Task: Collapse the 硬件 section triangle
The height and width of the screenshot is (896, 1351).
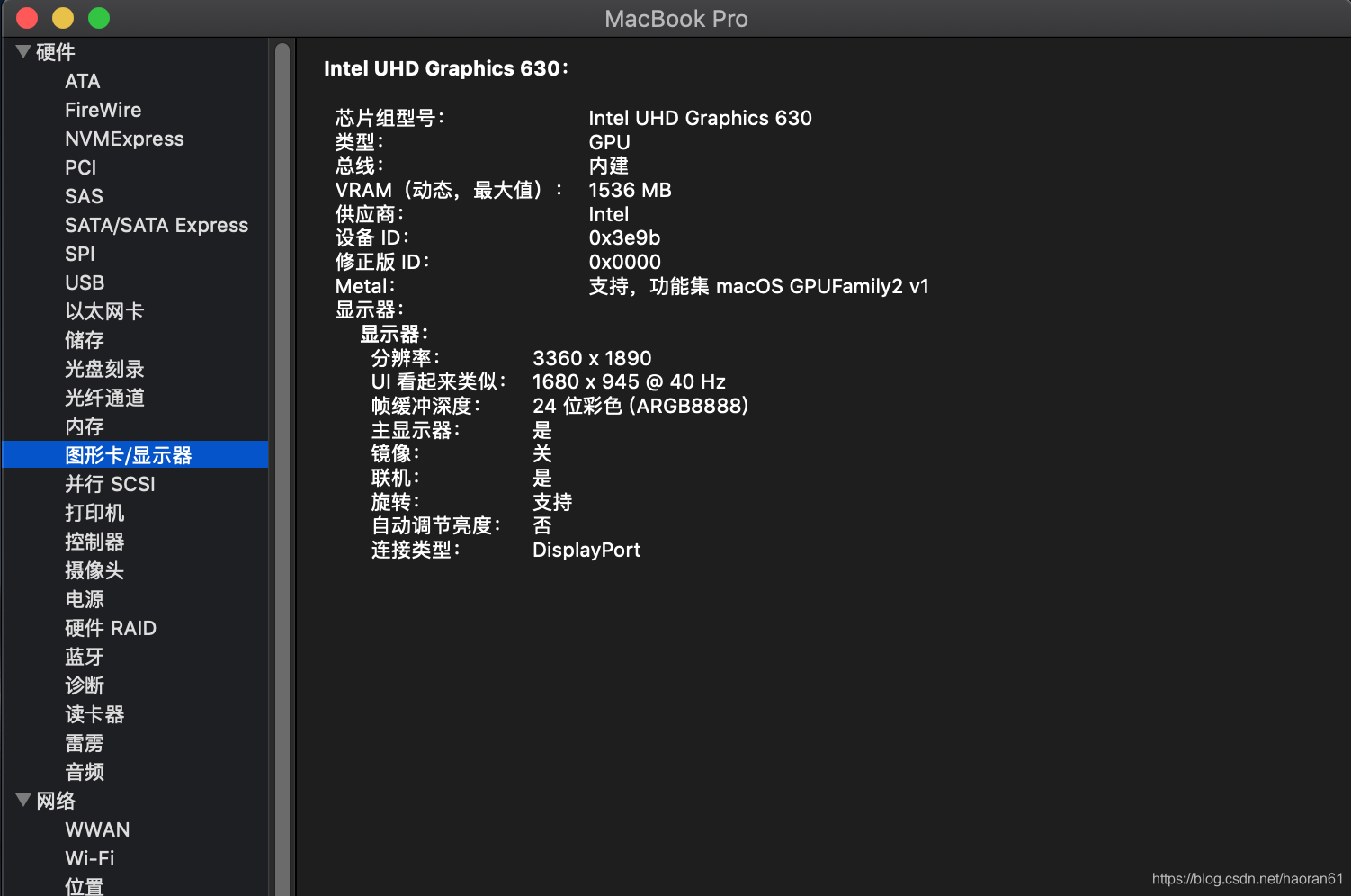Action: point(23,51)
